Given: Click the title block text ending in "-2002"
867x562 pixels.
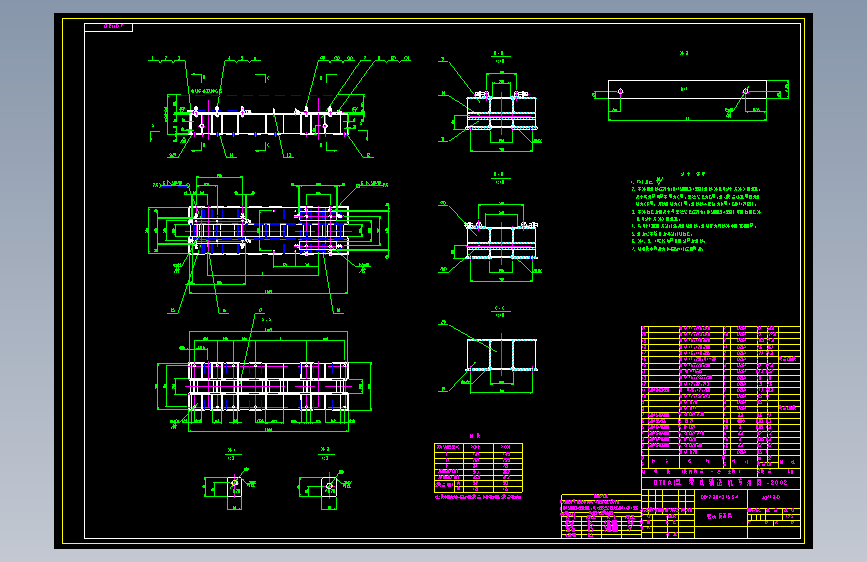Looking at the screenshot, I should (720, 482).
